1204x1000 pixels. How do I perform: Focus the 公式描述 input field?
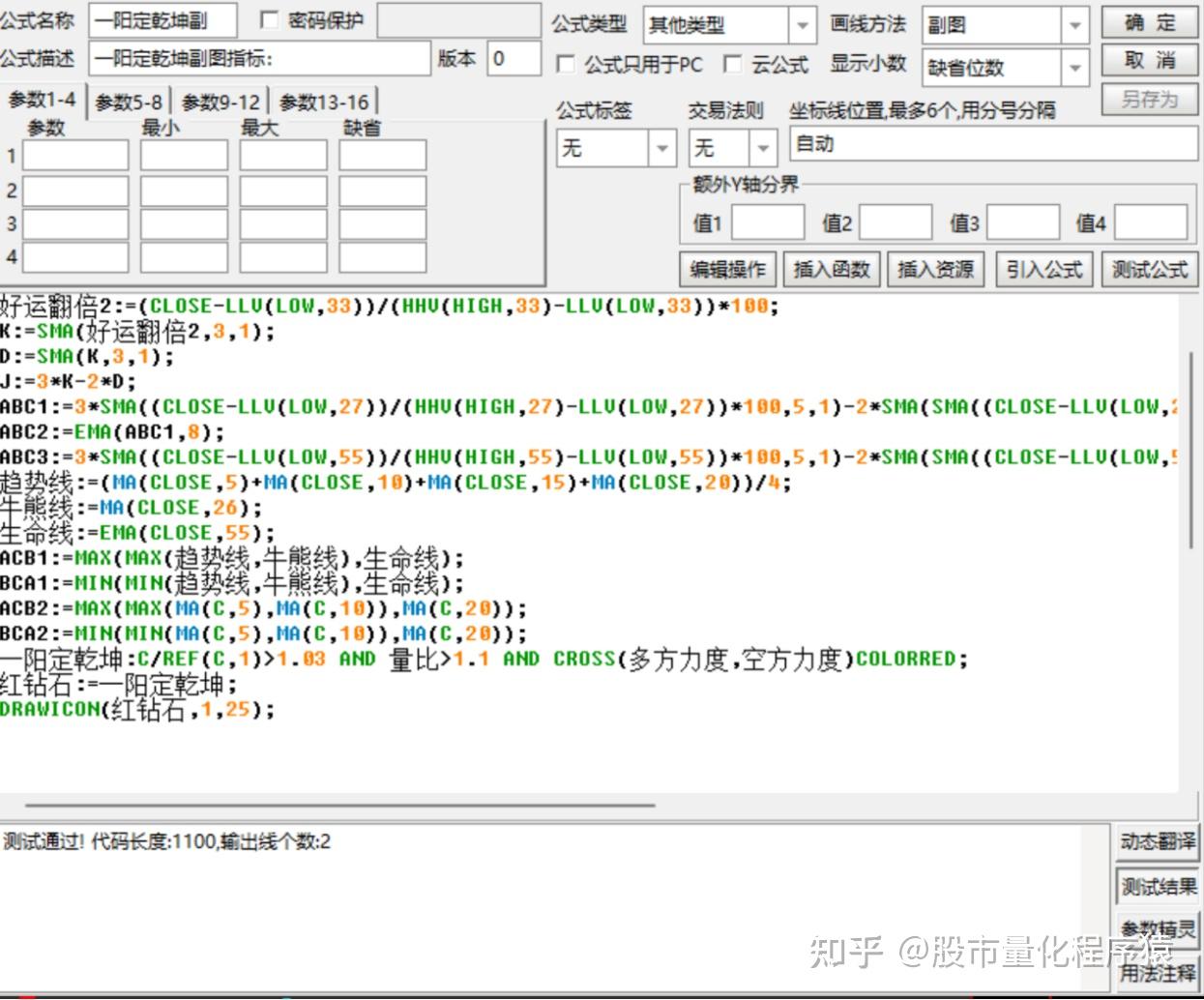(259, 58)
